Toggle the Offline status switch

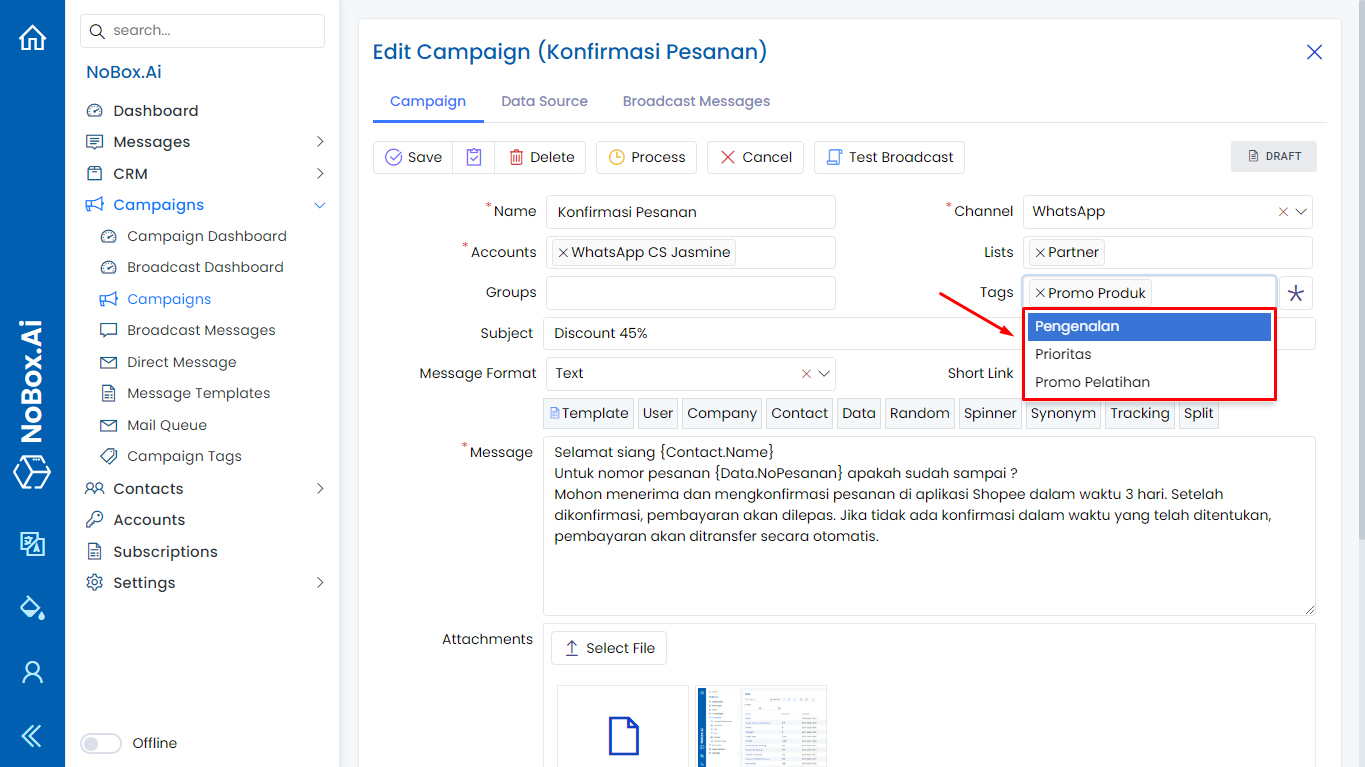point(100,743)
